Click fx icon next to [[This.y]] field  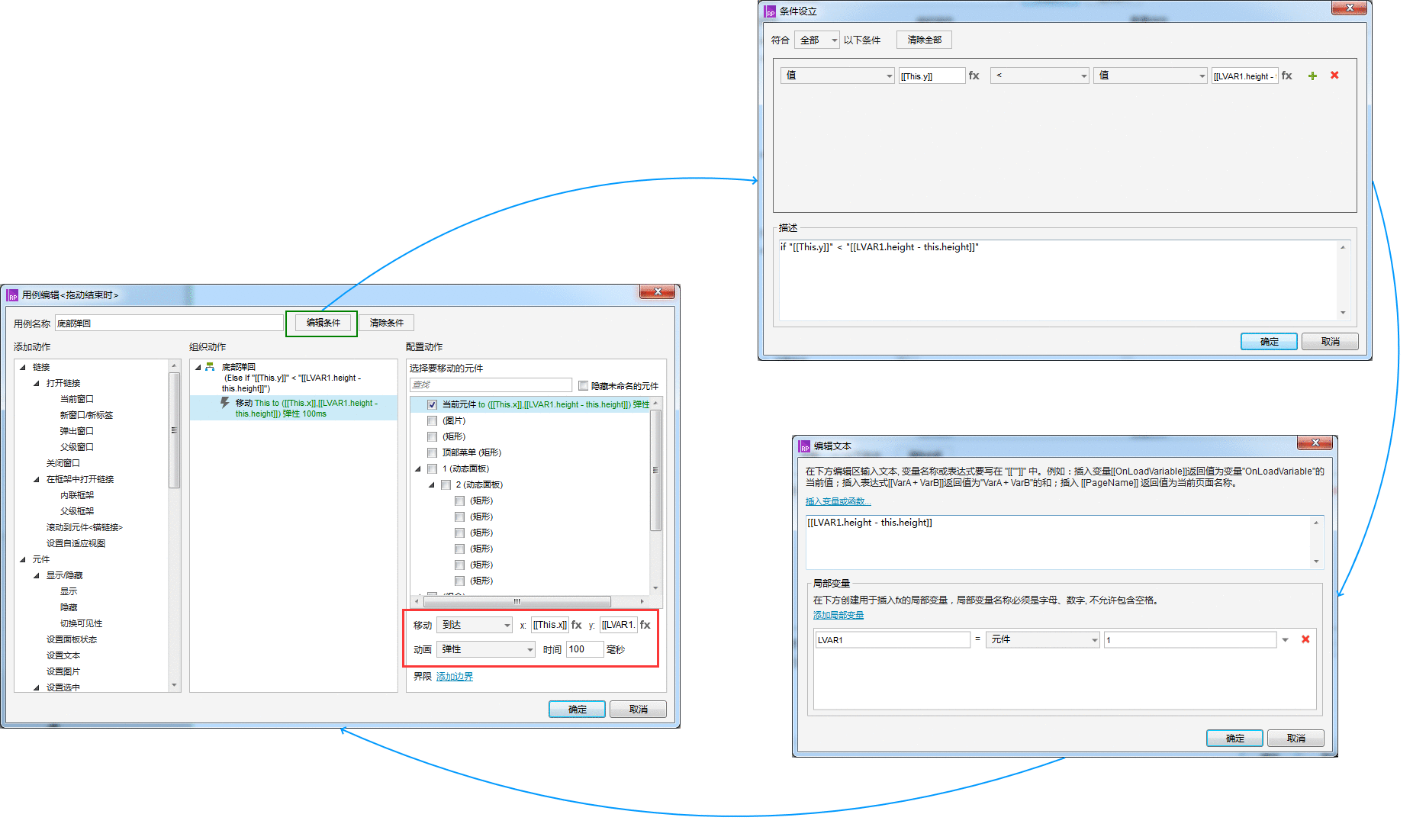(x=974, y=76)
